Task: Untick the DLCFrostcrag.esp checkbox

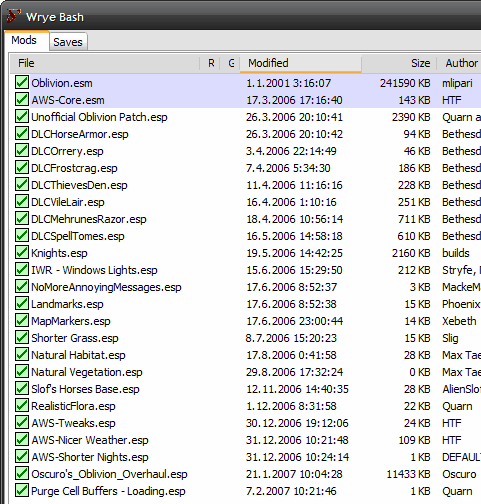Action: tap(22, 167)
